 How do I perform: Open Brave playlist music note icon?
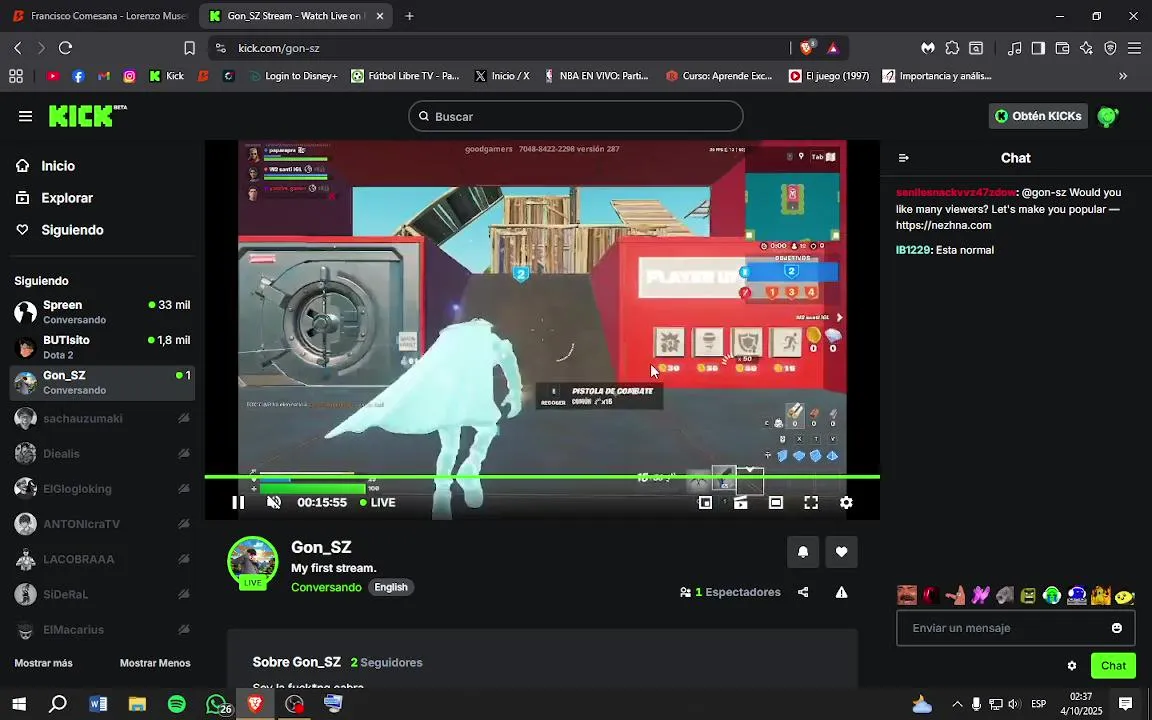[1015, 48]
